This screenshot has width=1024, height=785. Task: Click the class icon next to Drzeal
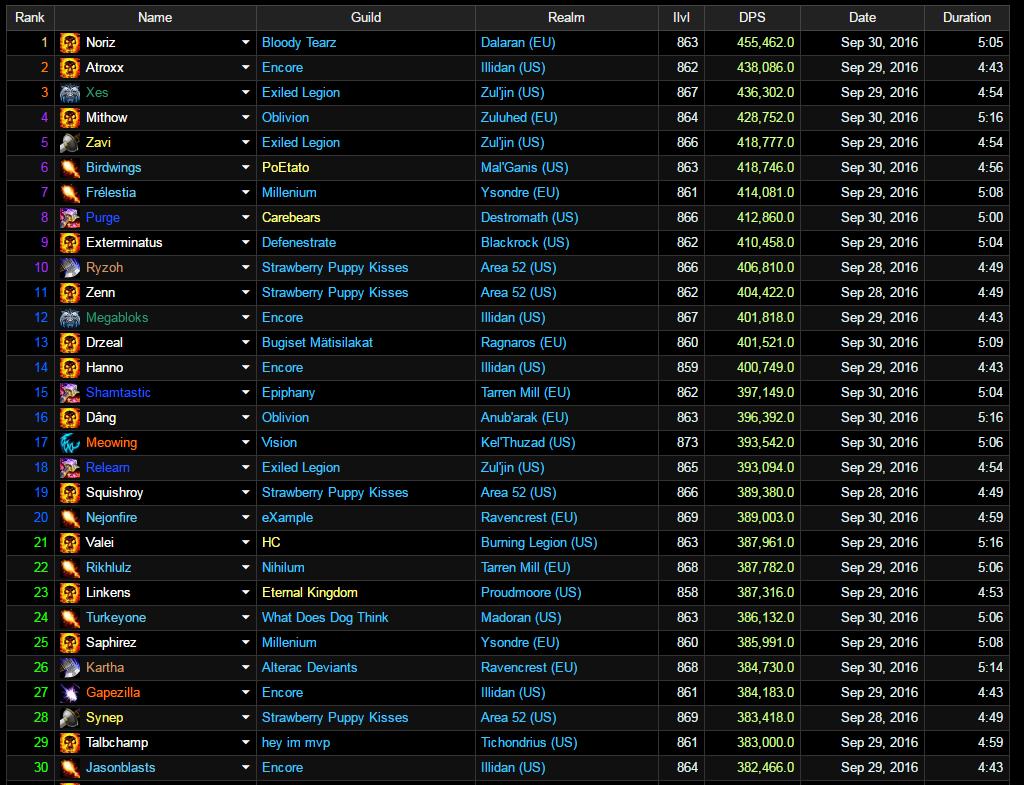[70, 343]
